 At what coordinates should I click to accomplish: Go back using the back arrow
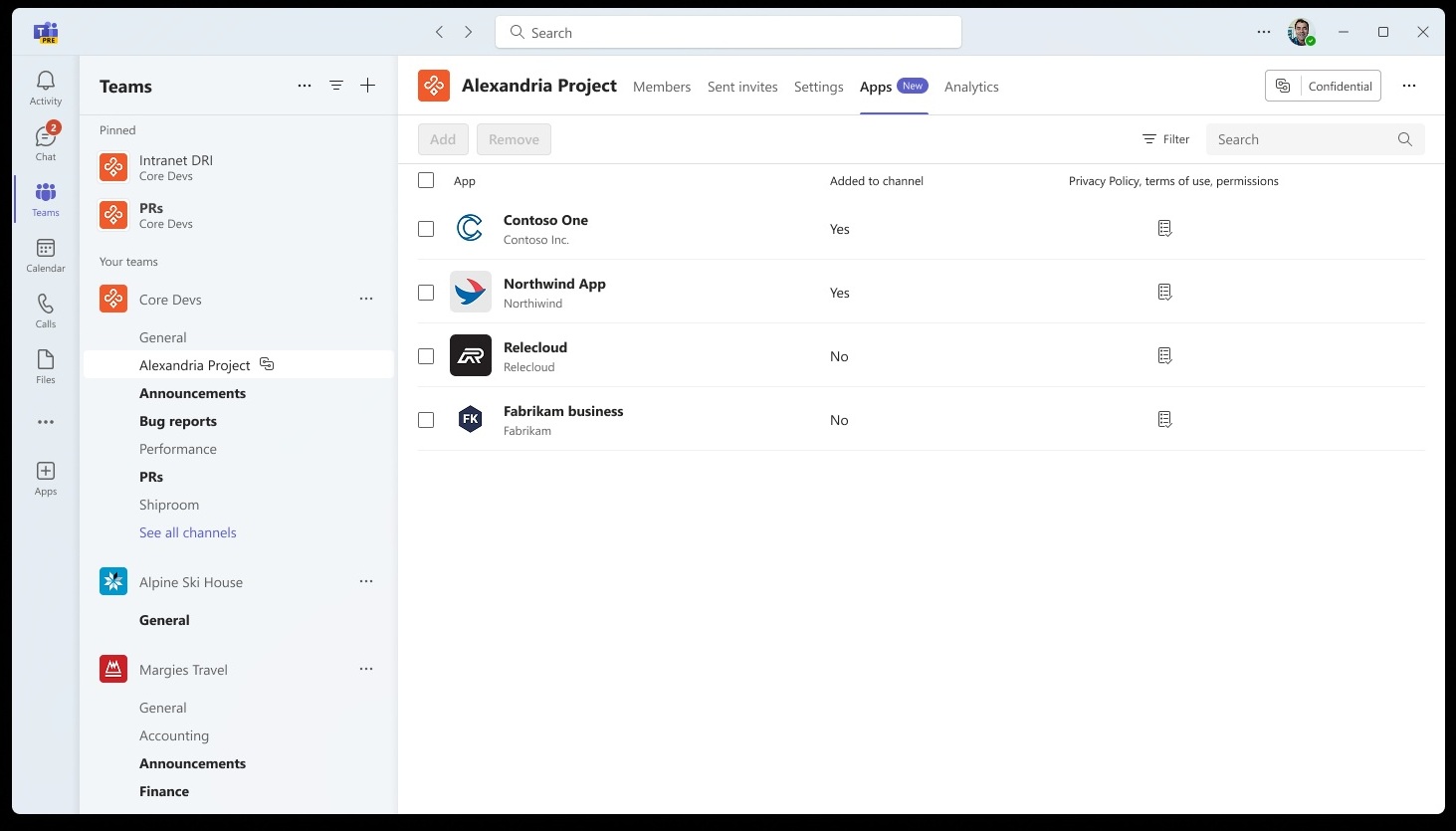[439, 32]
